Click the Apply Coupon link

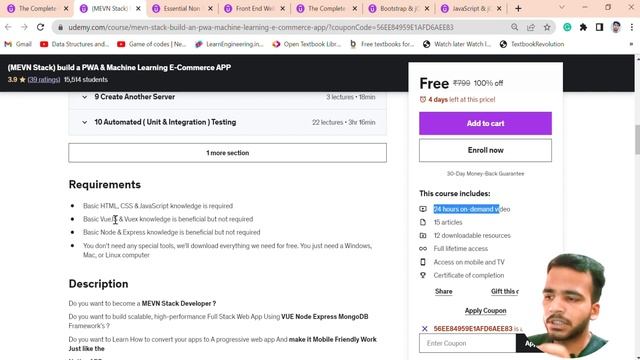click(x=485, y=311)
